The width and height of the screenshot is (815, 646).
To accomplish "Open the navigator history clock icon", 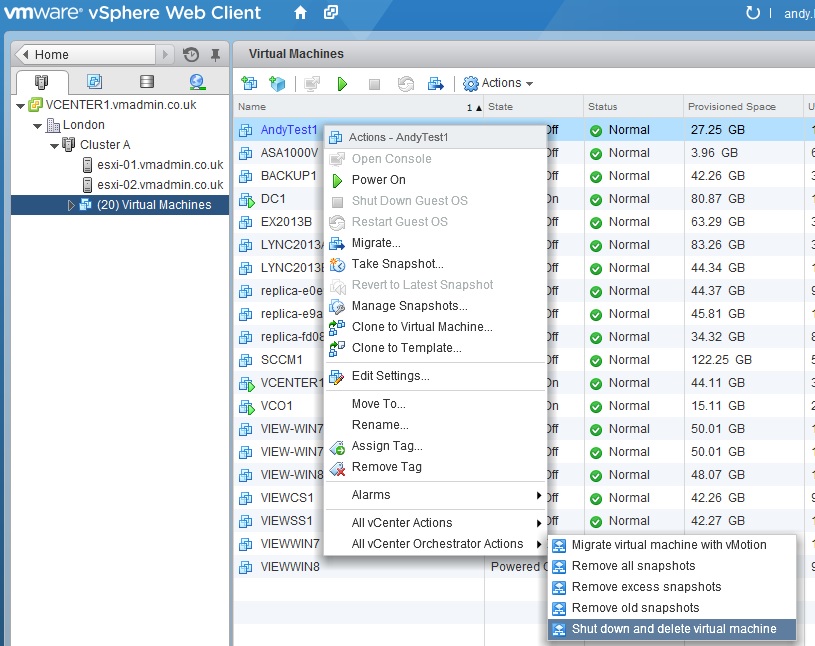I will [191, 55].
